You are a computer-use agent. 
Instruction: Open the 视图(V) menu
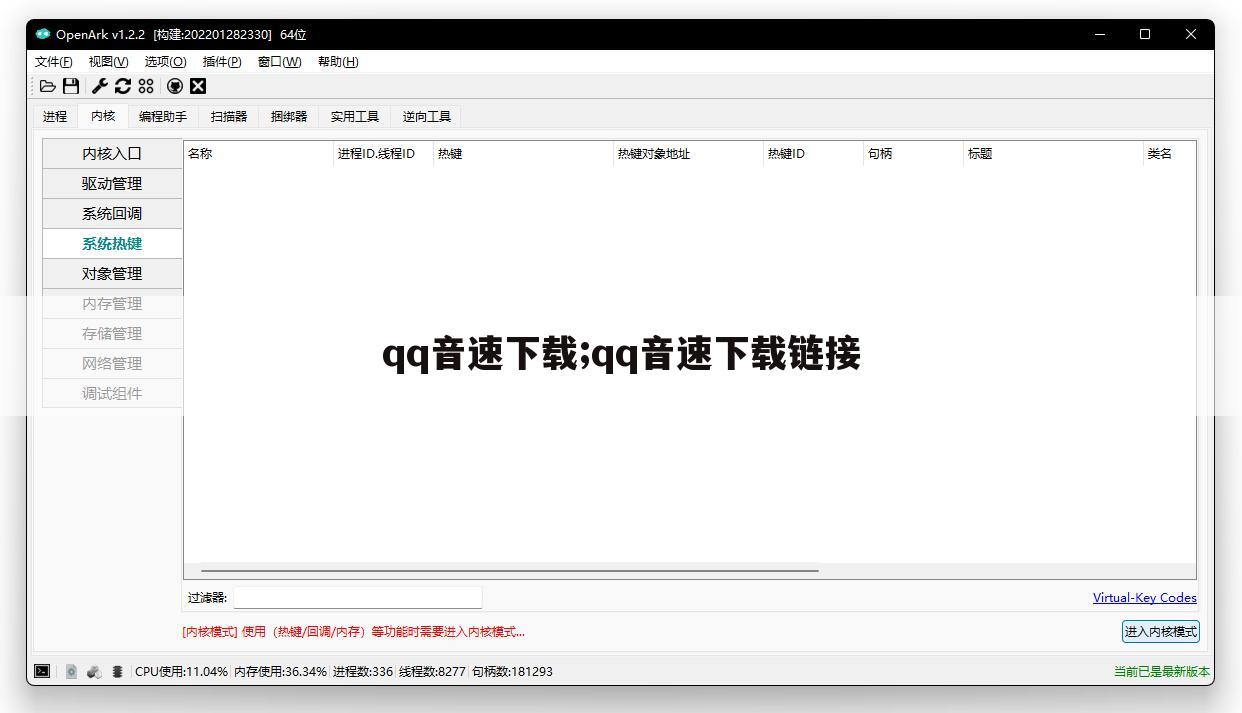click(x=108, y=61)
